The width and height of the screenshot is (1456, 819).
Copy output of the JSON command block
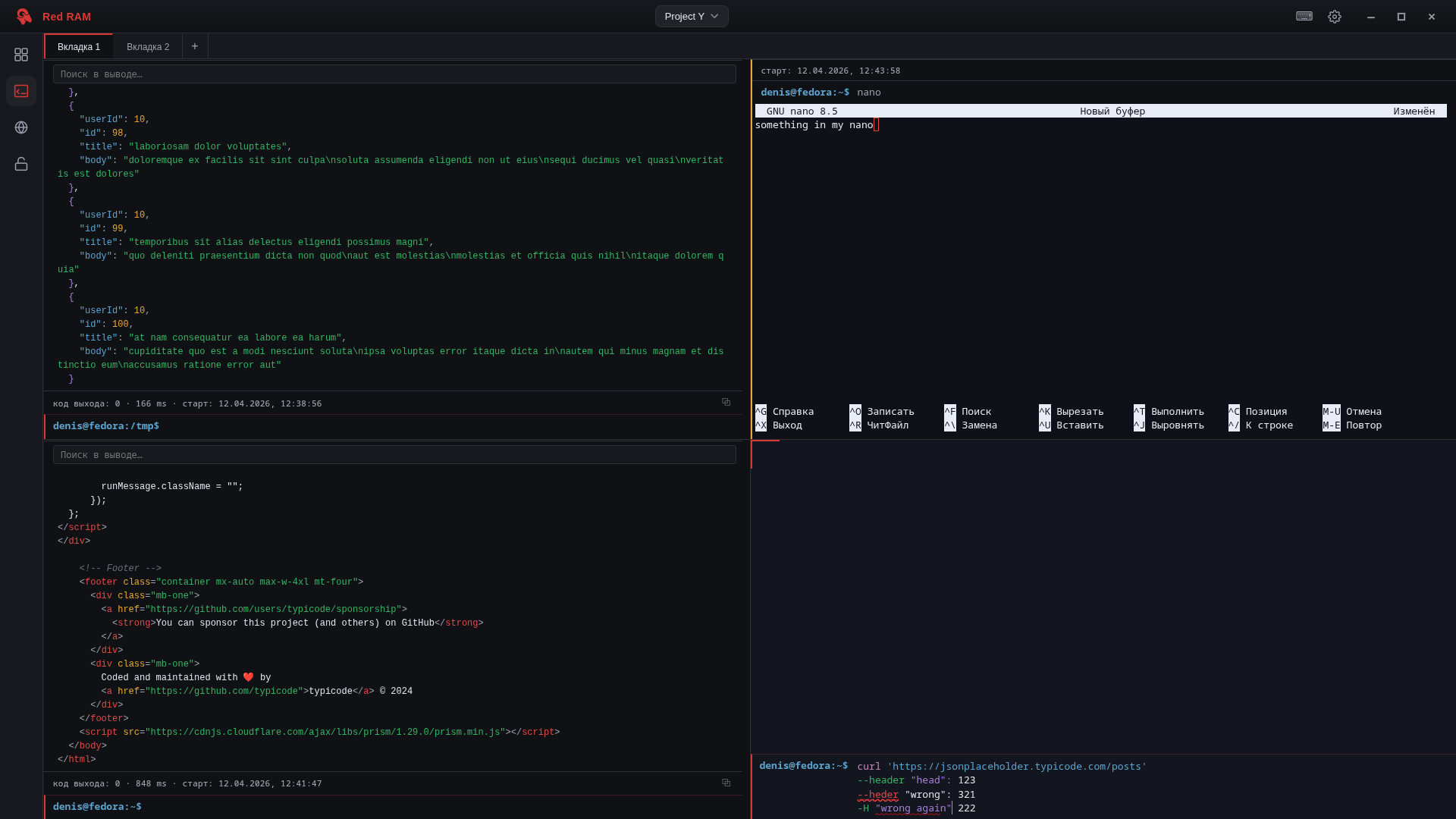[x=726, y=403]
